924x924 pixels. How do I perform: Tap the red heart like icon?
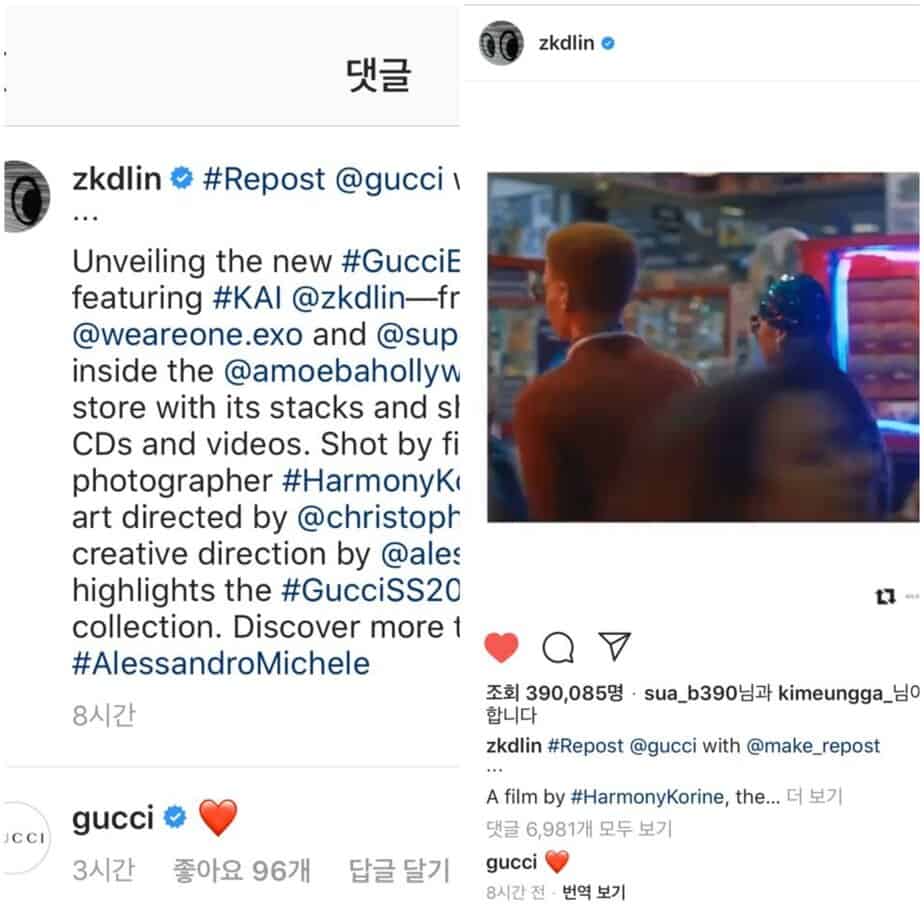click(501, 647)
